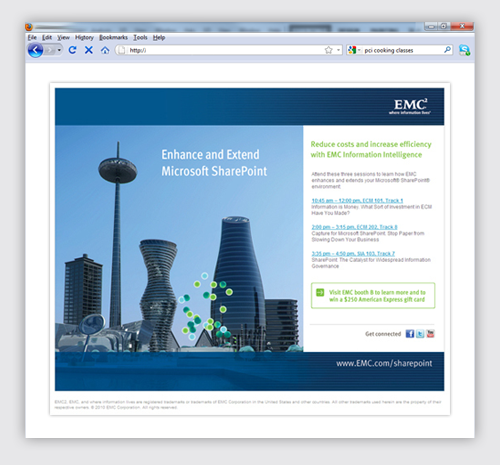
Task: Open the 2:00 pm ECM 202 session link
Action: pyautogui.click(x=354, y=227)
